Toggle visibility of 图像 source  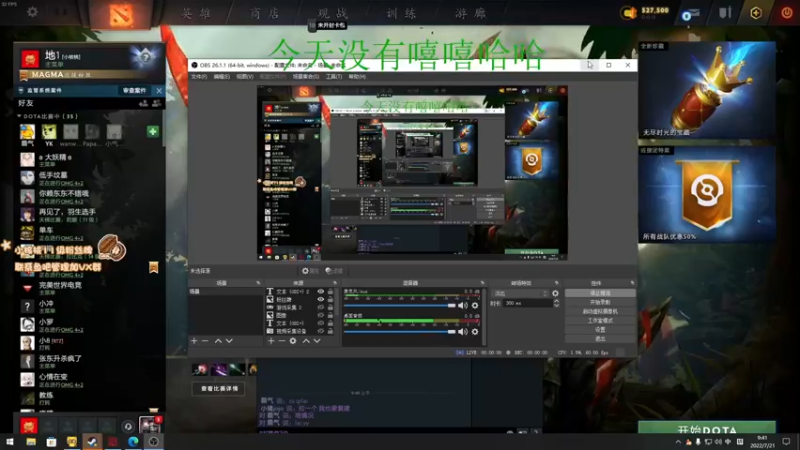(321, 315)
